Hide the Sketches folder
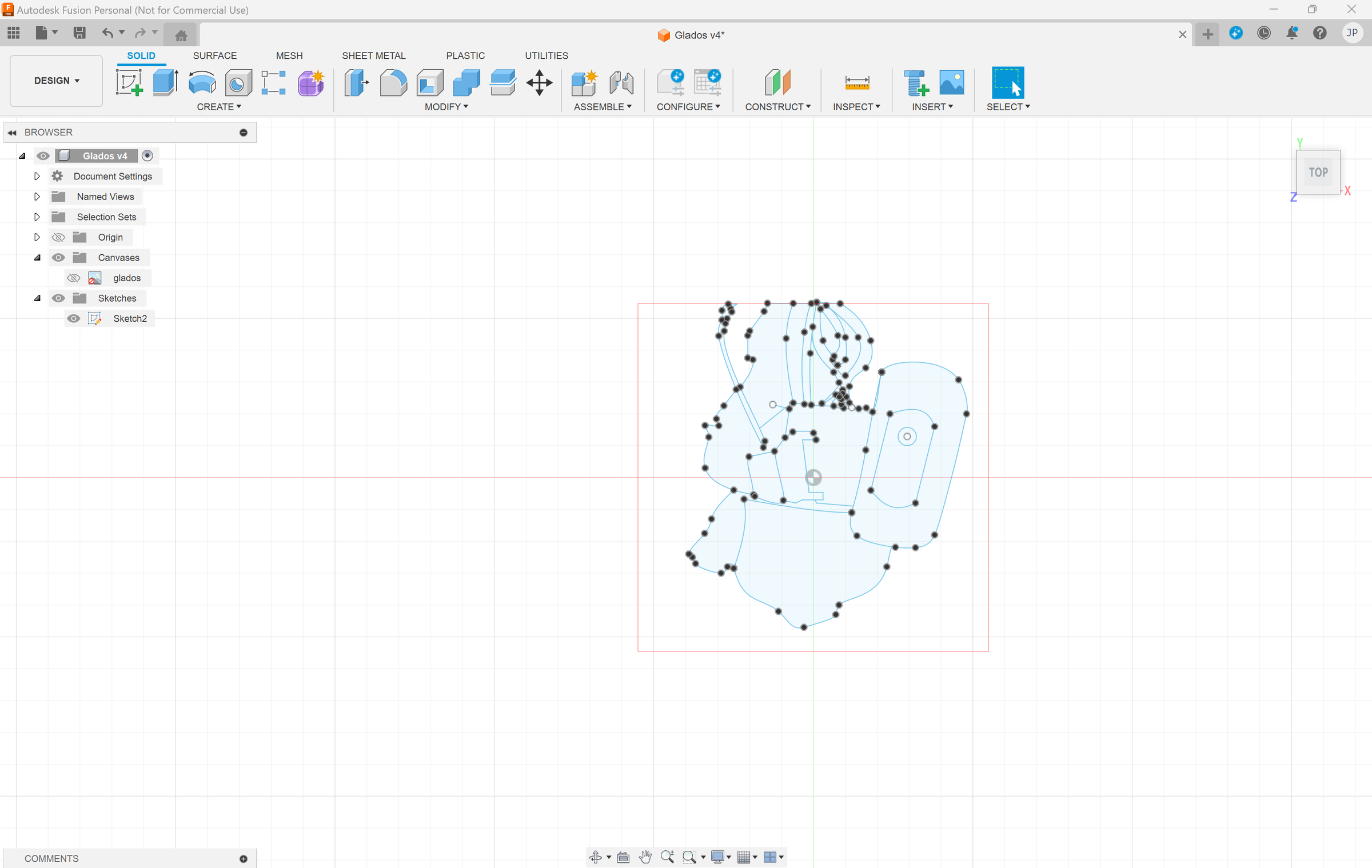The image size is (1372, 868). tap(58, 298)
